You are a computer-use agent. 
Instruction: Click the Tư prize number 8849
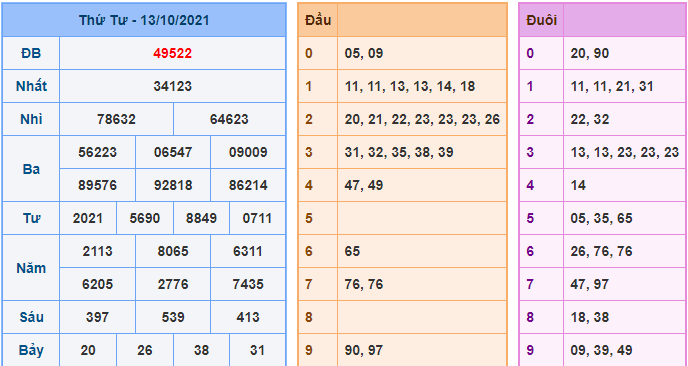pyautogui.click(x=201, y=218)
